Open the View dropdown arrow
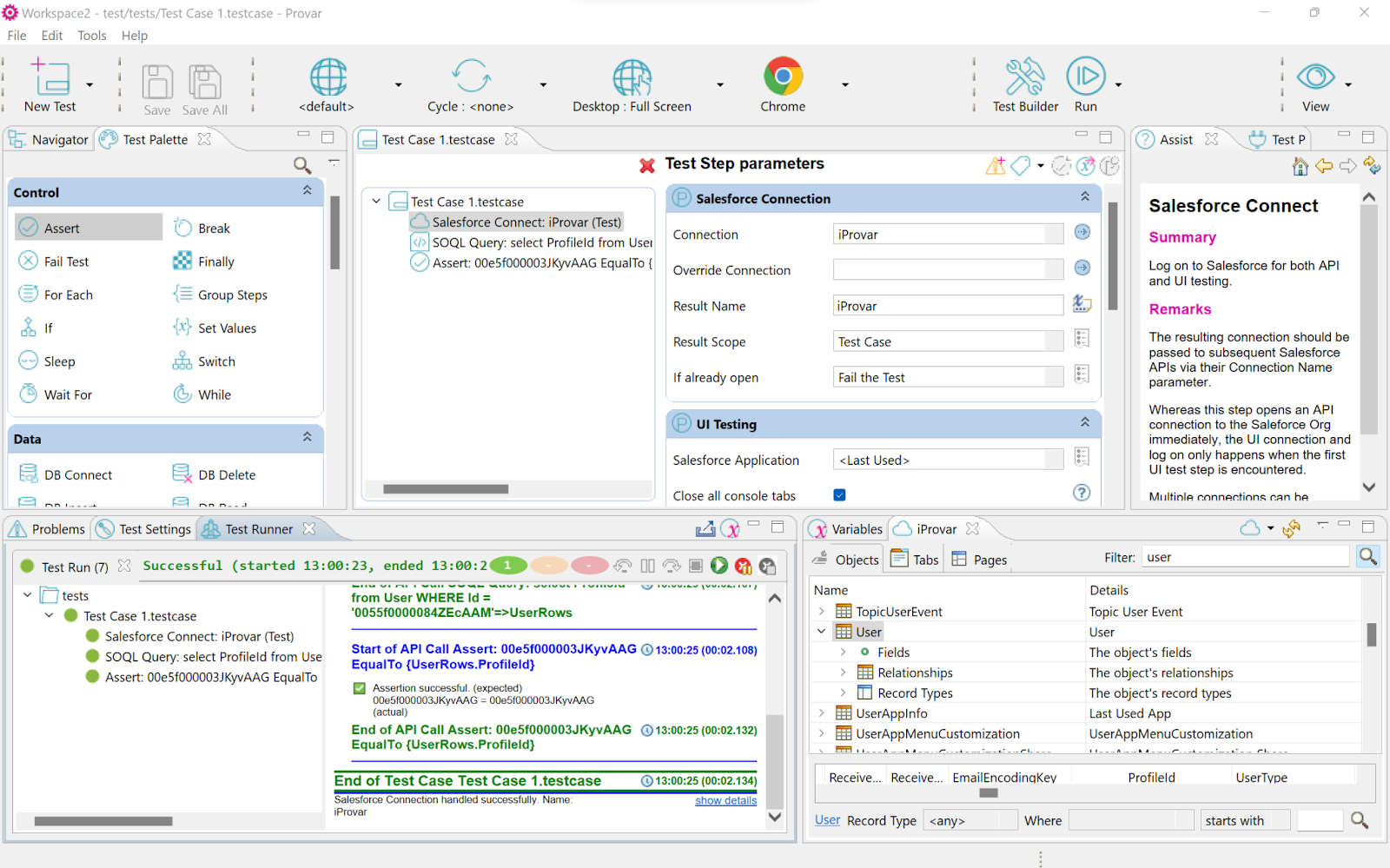 pos(1348,85)
